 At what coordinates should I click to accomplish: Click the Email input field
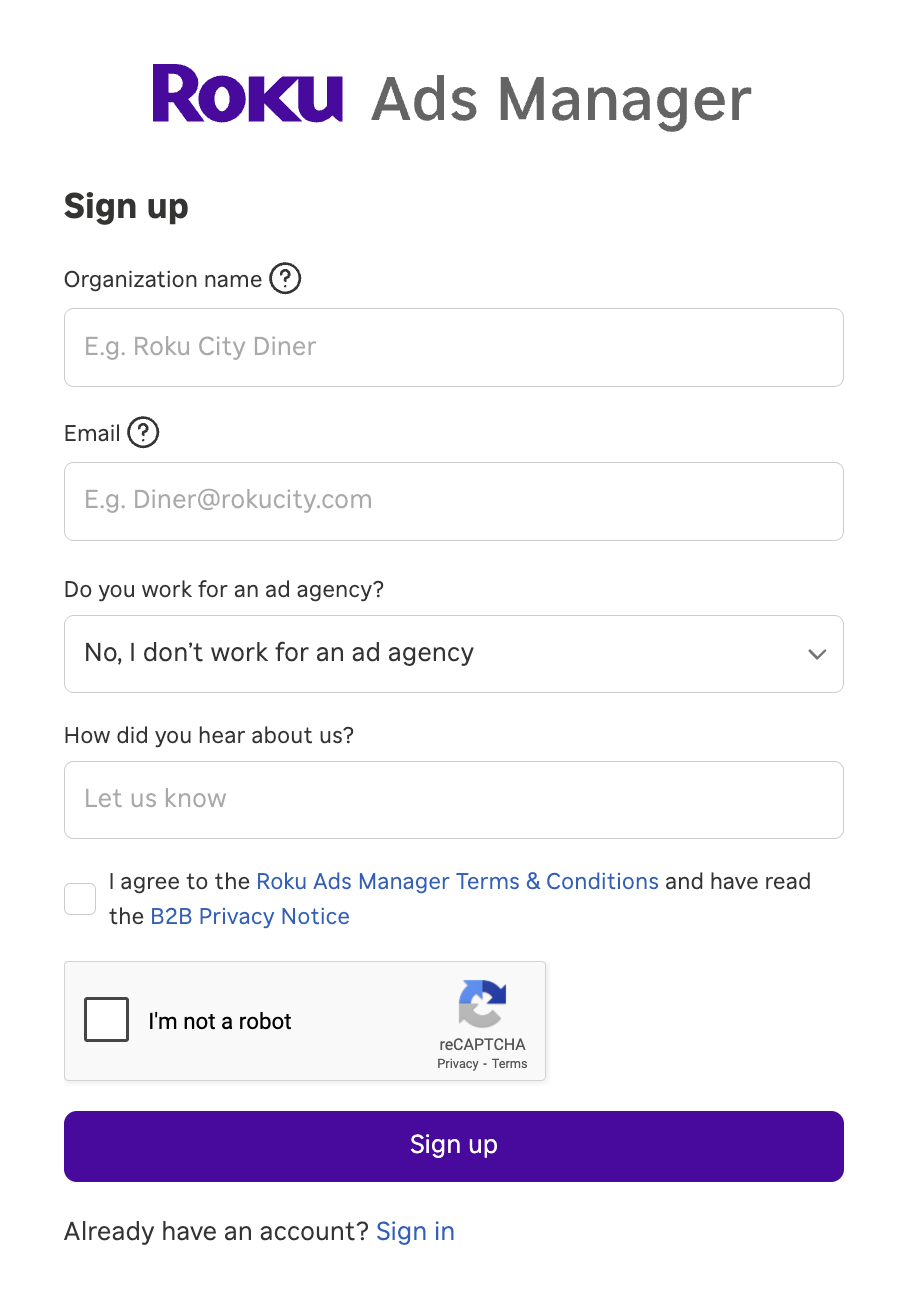(x=454, y=501)
